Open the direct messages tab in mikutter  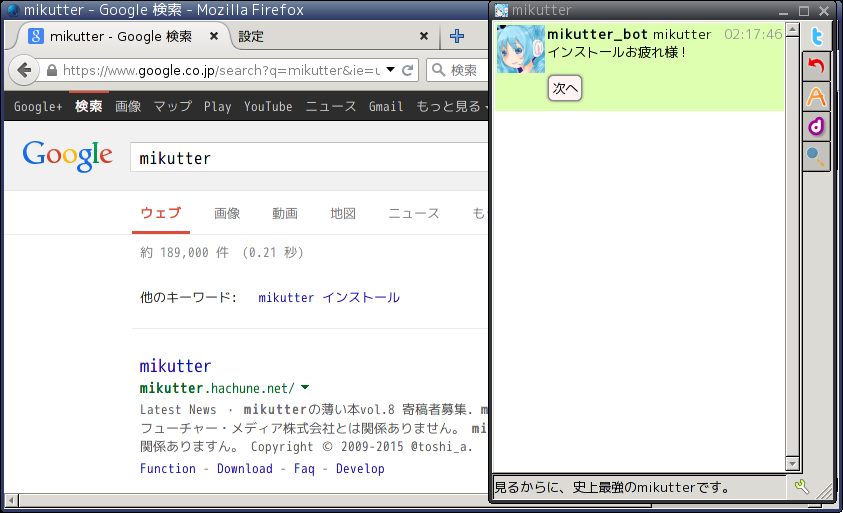(x=816, y=127)
